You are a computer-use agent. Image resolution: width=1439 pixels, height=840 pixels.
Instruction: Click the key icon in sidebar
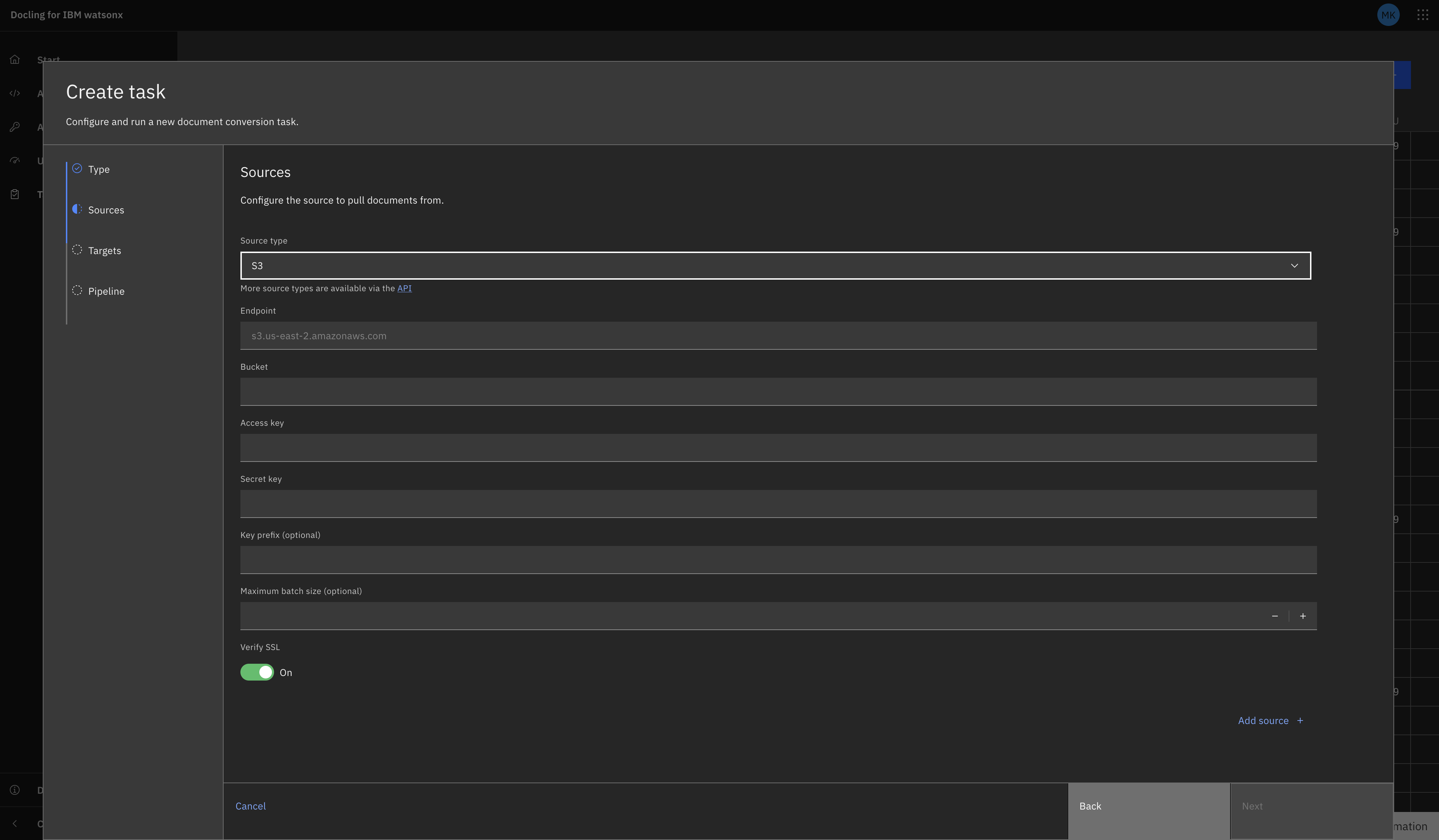tap(15, 127)
